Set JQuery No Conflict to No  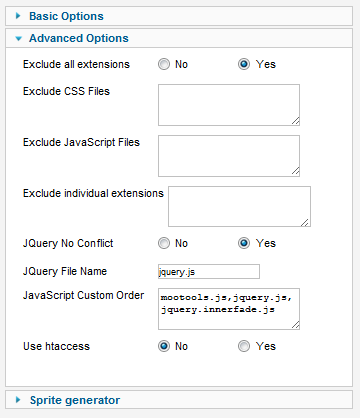click(x=164, y=243)
